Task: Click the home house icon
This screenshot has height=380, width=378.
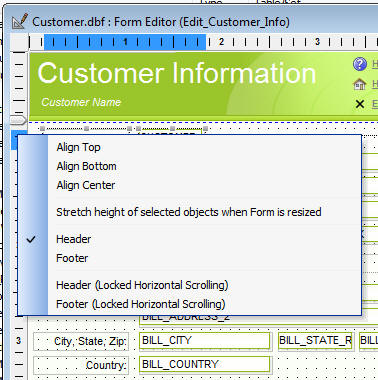Action: tap(360, 84)
